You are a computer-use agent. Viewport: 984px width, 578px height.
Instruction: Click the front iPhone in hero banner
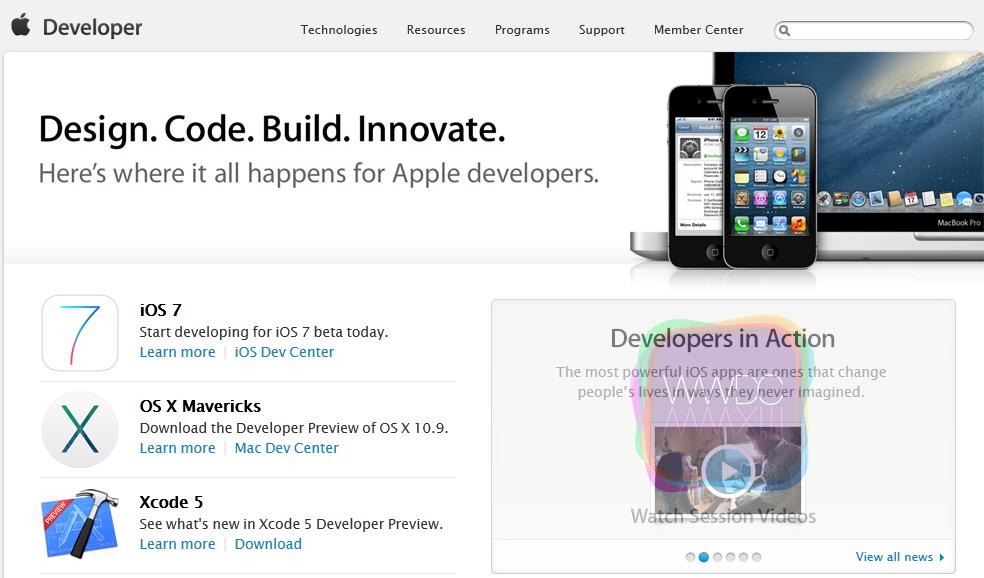[x=770, y=177]
